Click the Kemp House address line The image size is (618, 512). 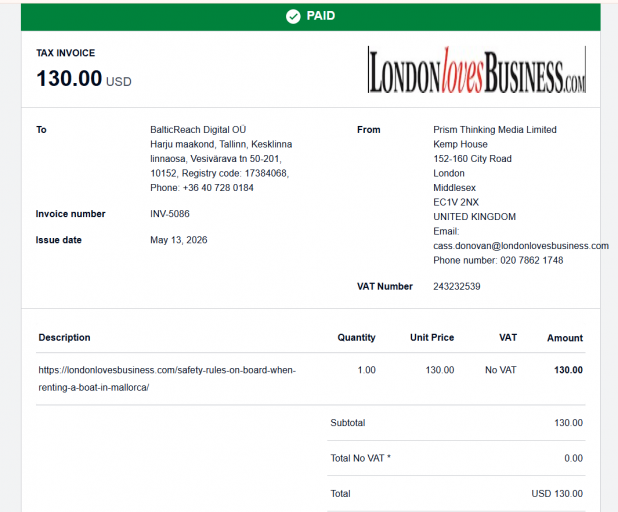click(x=460, y=144)
